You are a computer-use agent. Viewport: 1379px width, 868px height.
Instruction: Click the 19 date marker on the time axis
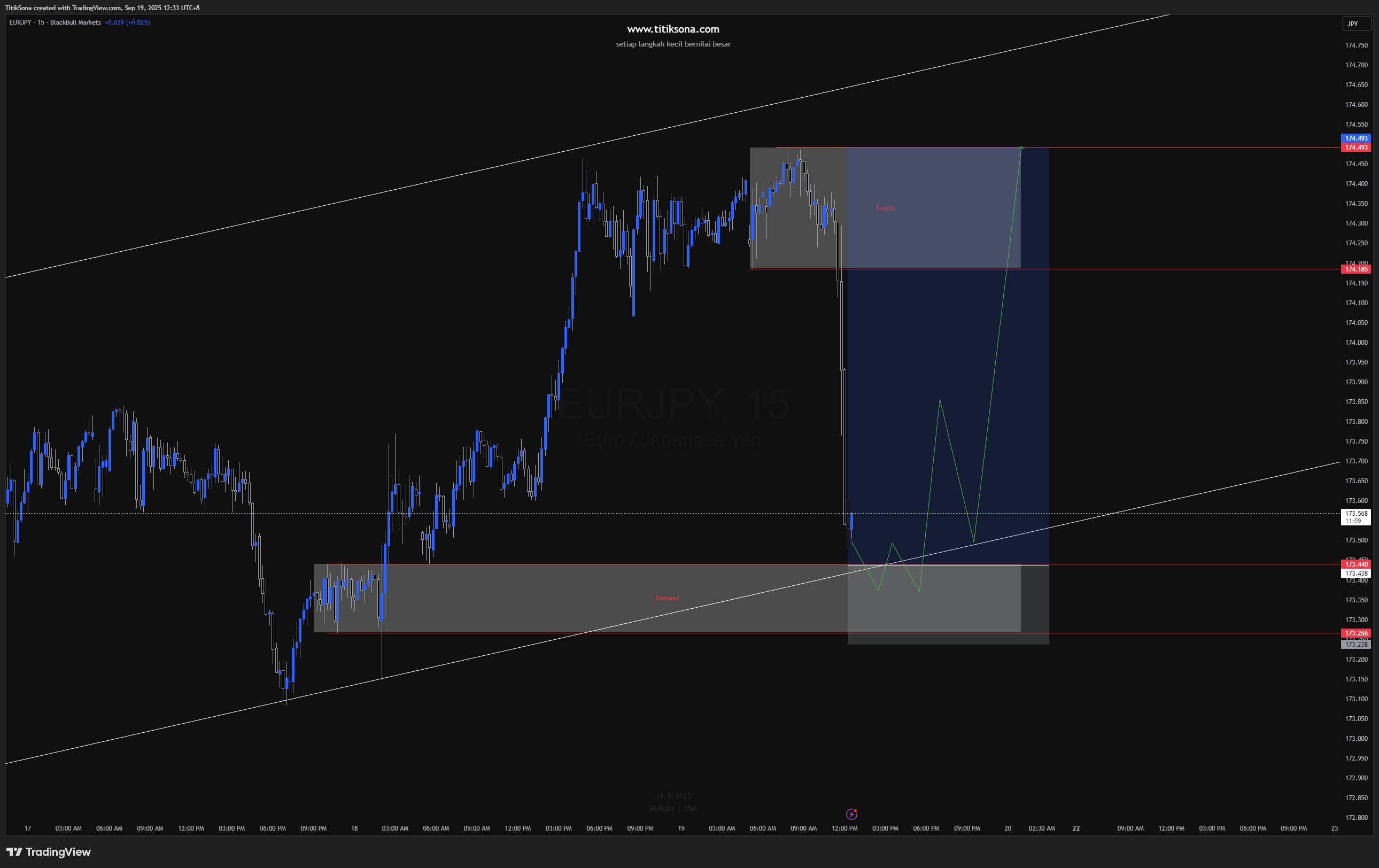coord(681,828)
